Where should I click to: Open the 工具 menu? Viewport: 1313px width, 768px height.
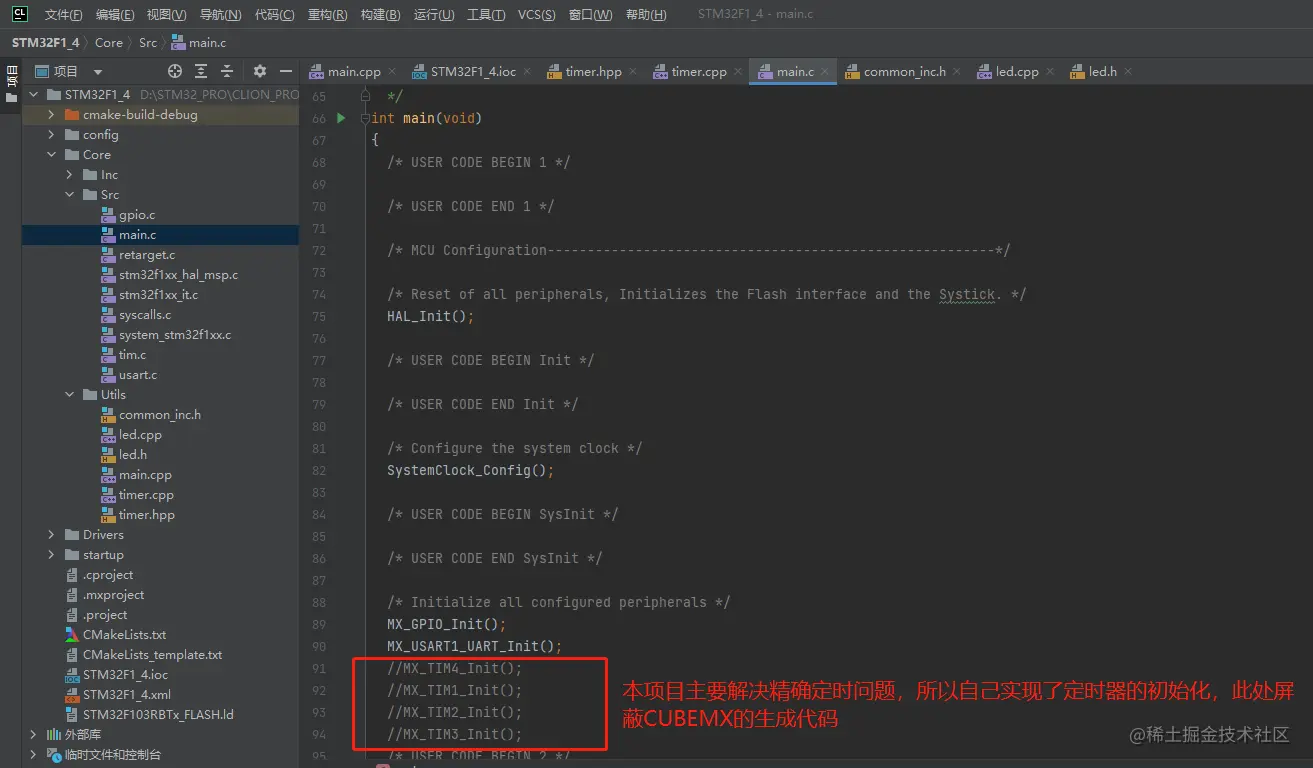coord(486,15)
